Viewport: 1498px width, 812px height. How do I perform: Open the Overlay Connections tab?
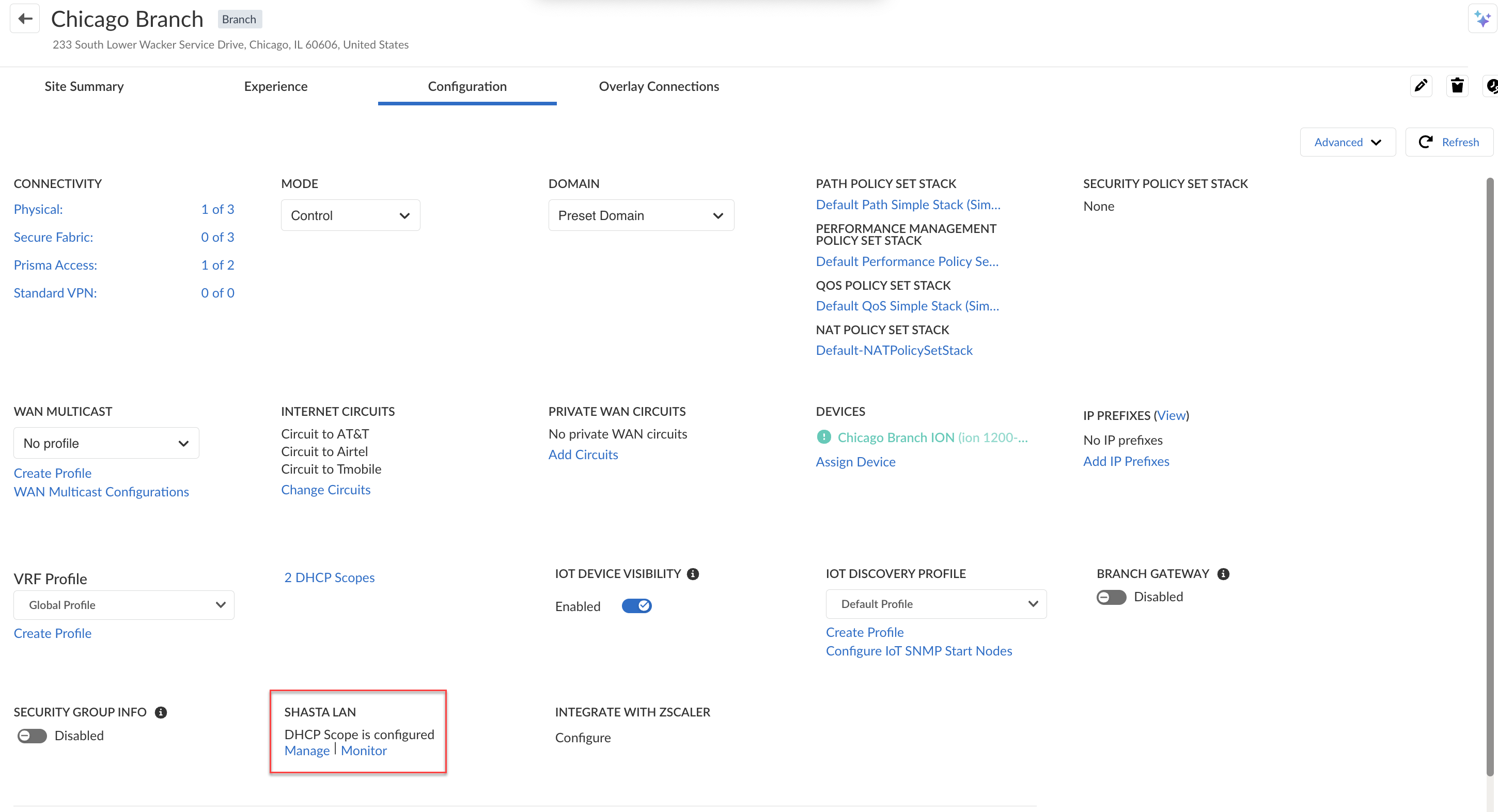pyautogui.click(x=659, y=86)
